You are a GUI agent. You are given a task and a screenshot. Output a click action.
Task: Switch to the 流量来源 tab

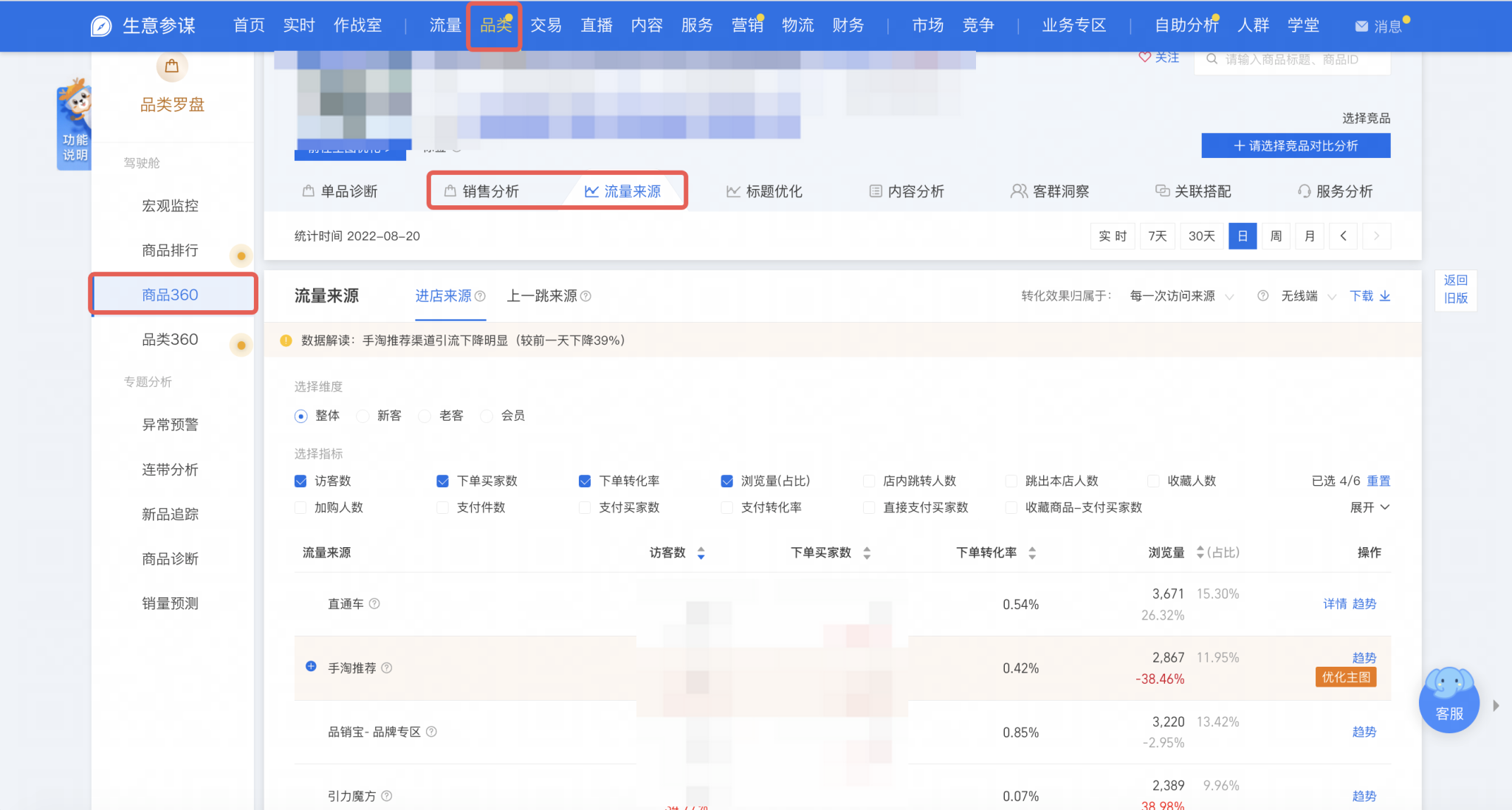pyautogui.click(x=622, y=191)
